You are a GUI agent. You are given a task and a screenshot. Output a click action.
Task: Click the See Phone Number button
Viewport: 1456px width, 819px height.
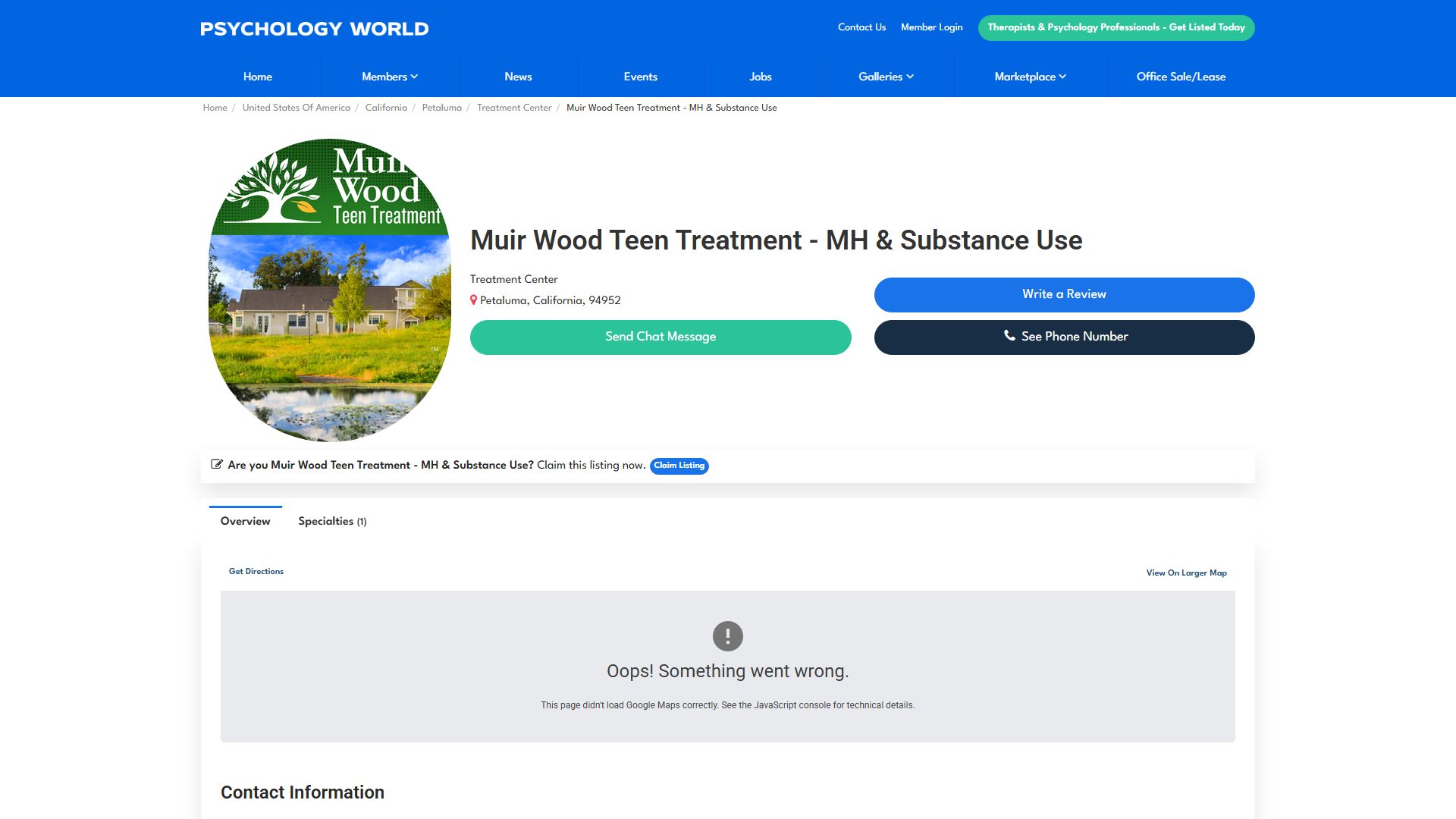point(1064,337)
